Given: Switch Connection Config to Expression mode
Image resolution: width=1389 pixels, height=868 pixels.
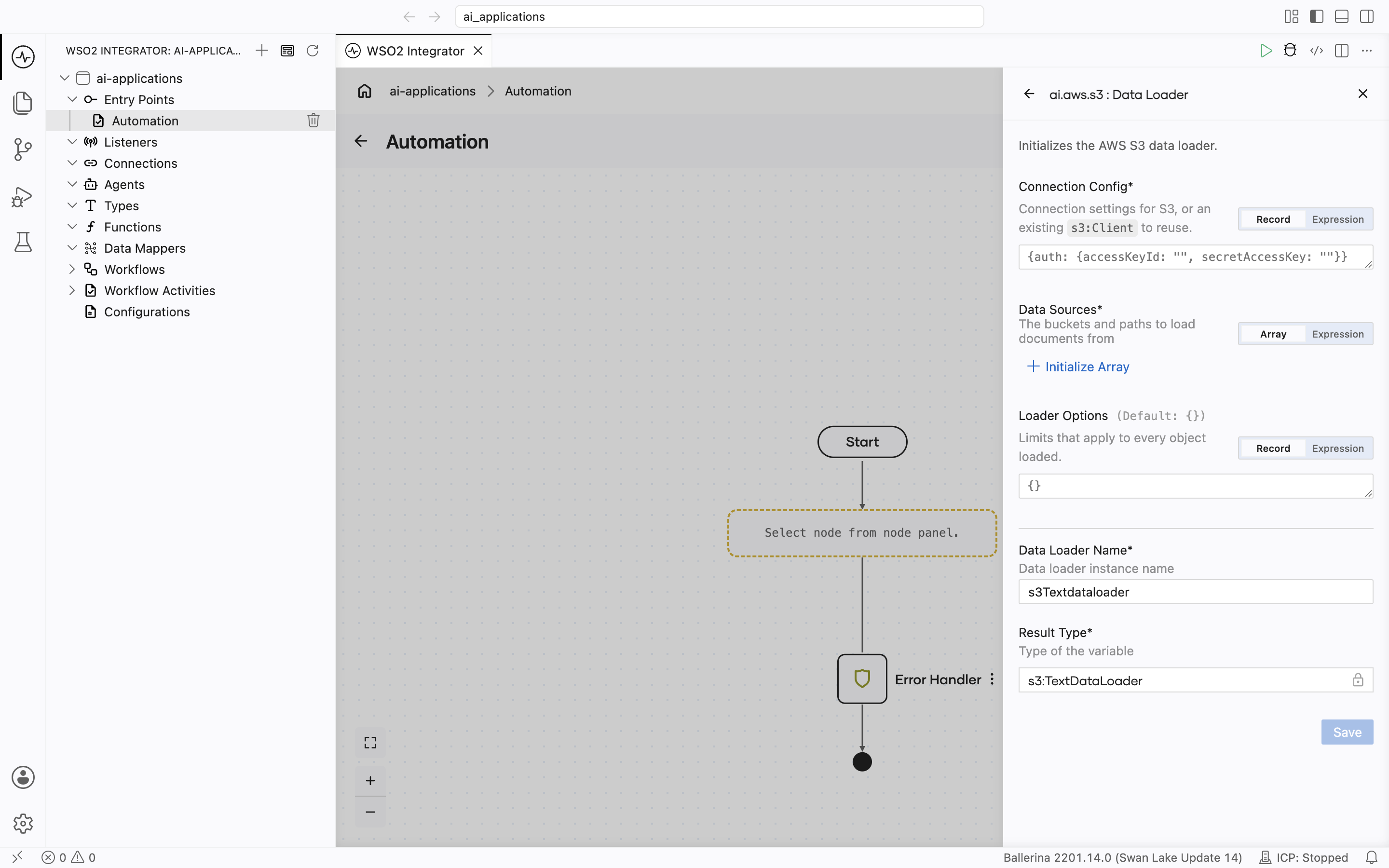Looking at the screenshot, I should point(1338,219).
